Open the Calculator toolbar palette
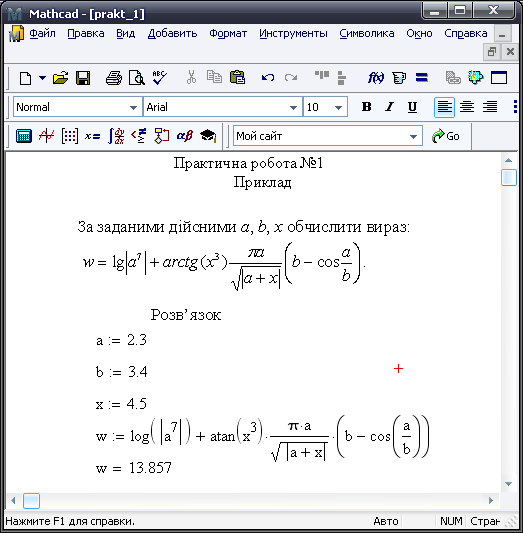523x533 pixels. 24,136
